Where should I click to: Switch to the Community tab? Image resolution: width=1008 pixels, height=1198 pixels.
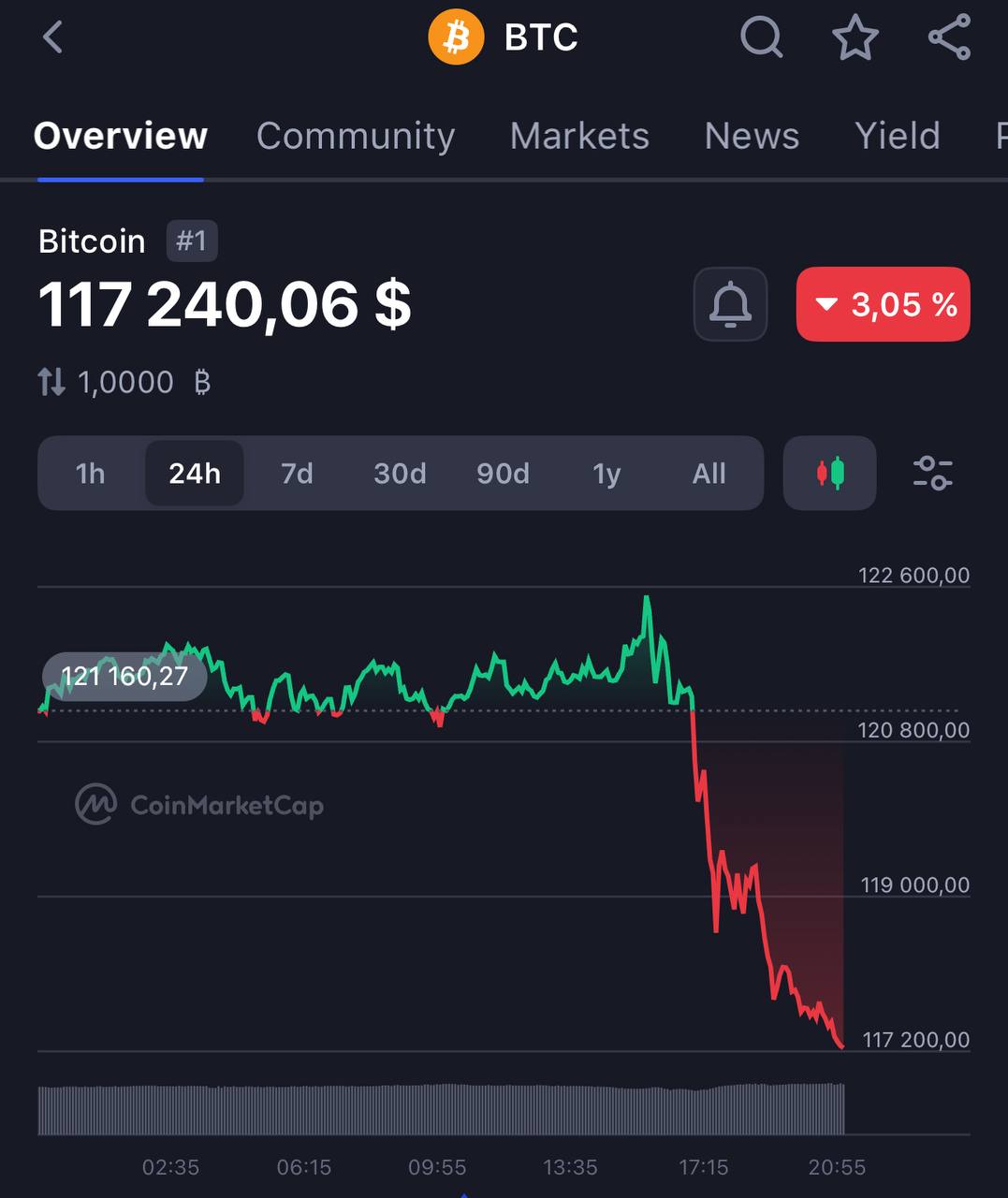pyautogui.click(x=356, y=136)
